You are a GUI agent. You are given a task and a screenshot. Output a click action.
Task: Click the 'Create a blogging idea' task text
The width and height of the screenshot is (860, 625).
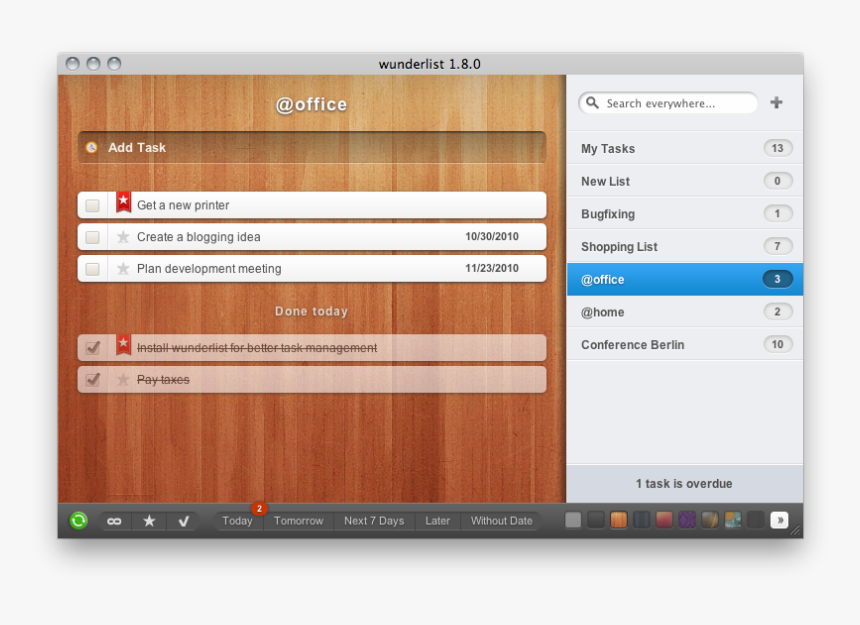coord(199,237)
